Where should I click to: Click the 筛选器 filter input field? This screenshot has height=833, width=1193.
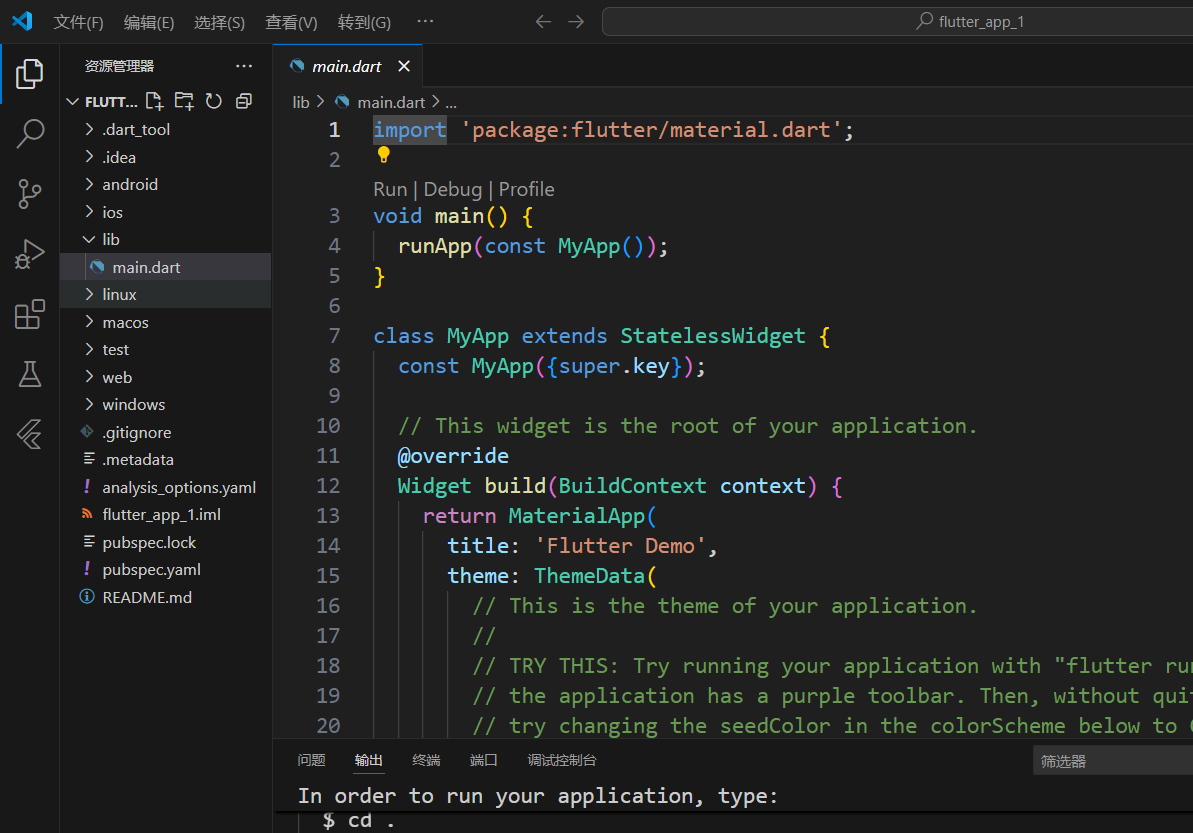1110,761
